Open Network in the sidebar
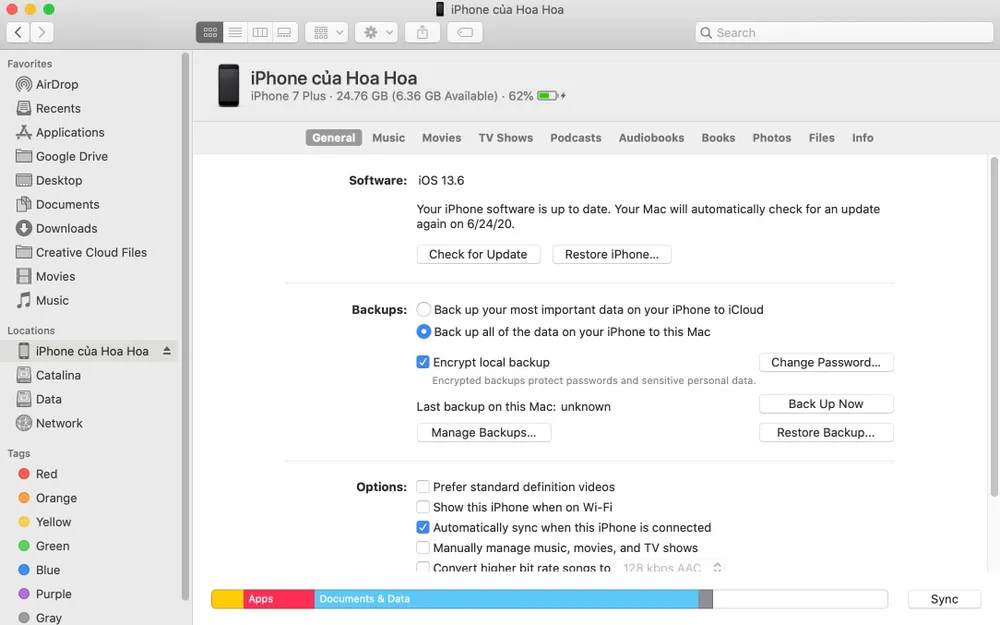This screenshot has width=1000, height=625. (x=50, y=423)
